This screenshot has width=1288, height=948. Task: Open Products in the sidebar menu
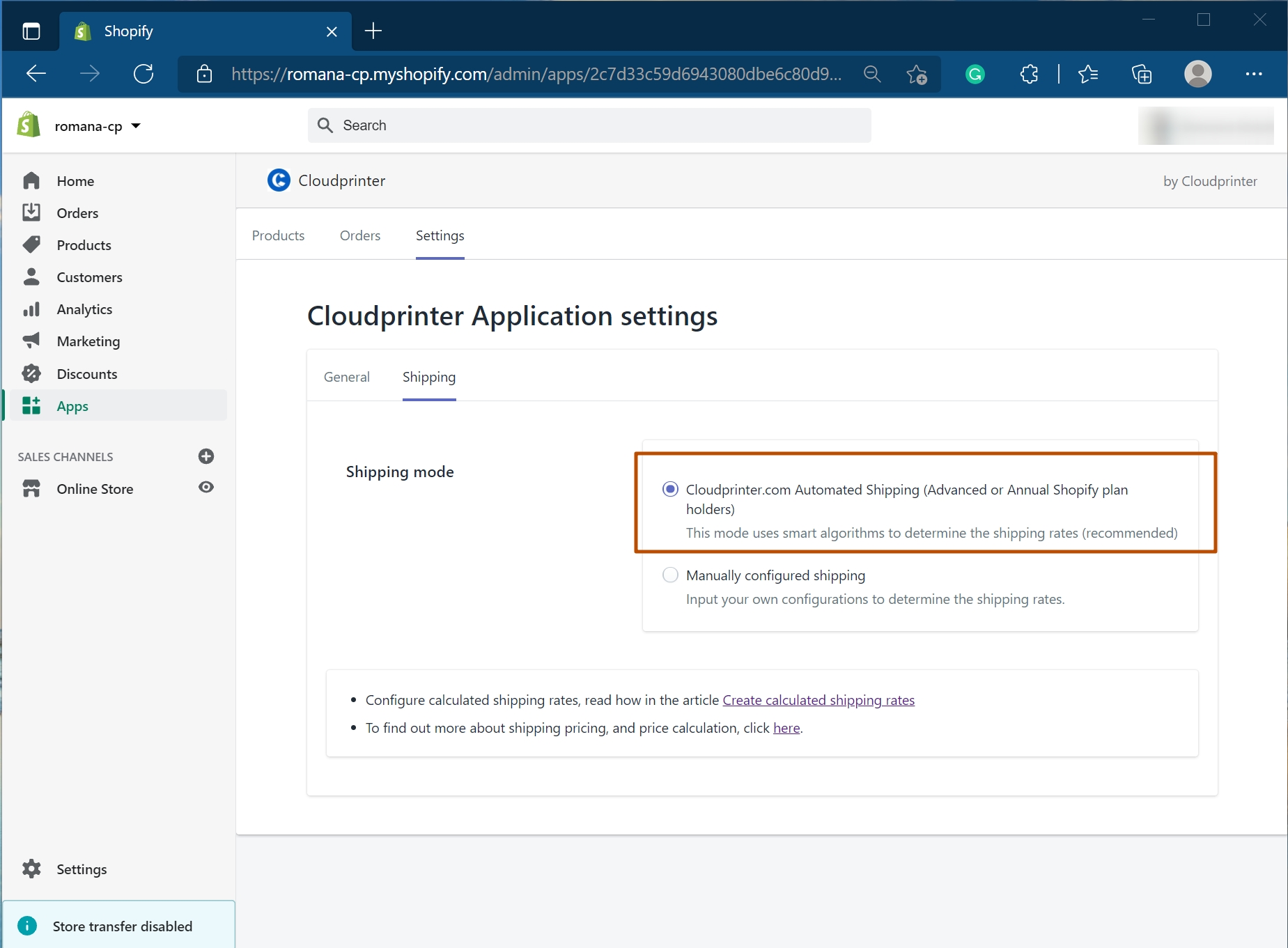[x=84, y=245]
